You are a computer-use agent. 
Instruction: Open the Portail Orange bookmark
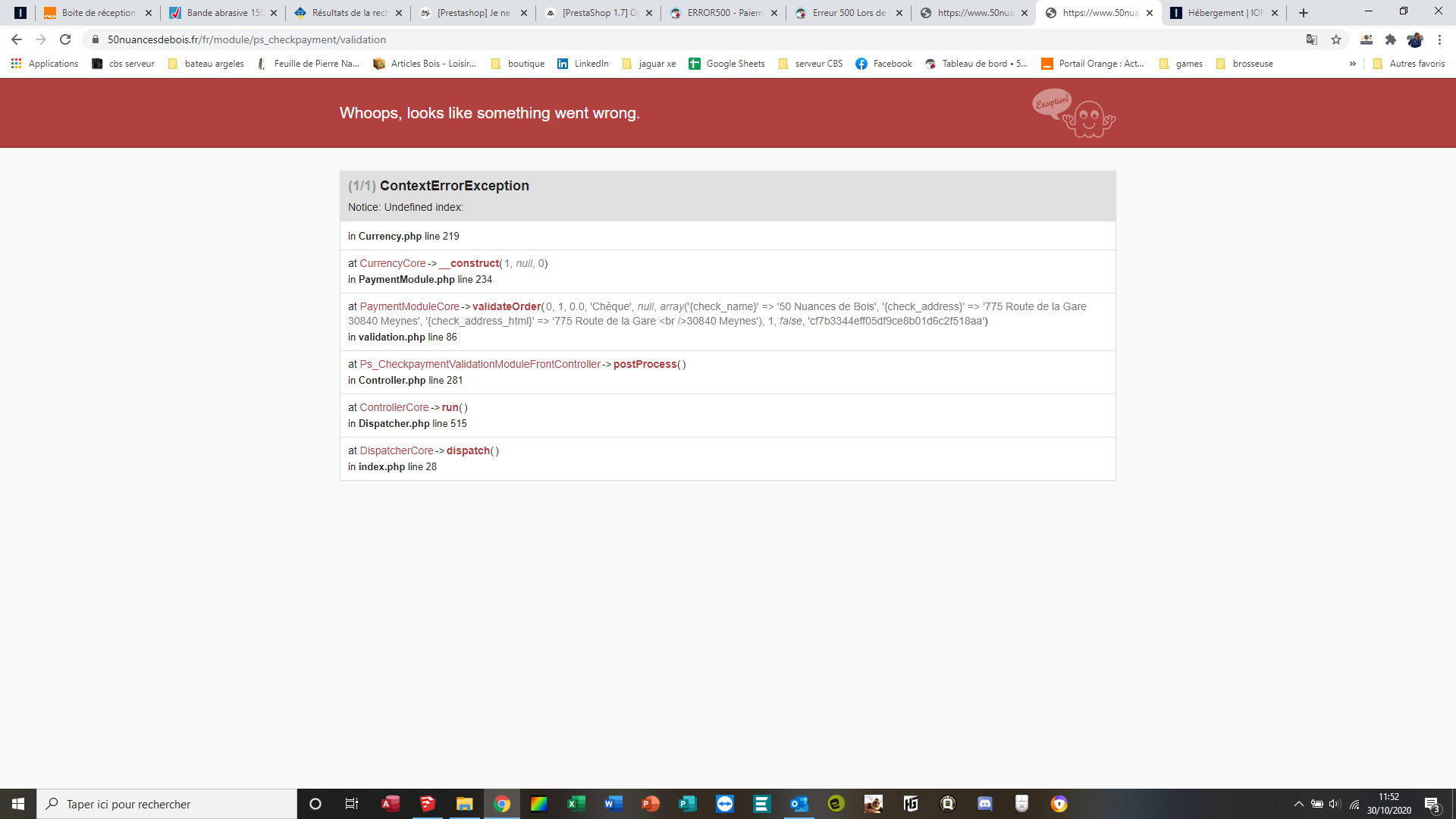tap(1093, 64)
